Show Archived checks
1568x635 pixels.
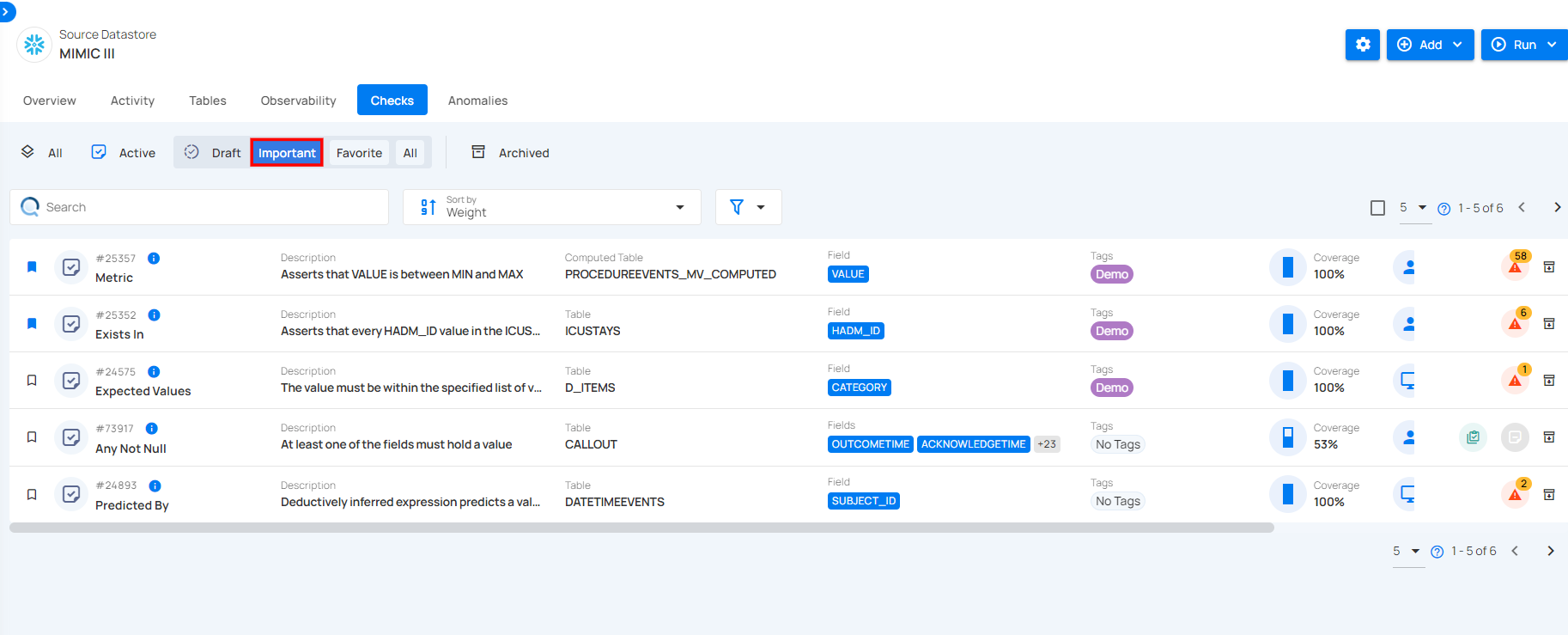click(511, 153)
